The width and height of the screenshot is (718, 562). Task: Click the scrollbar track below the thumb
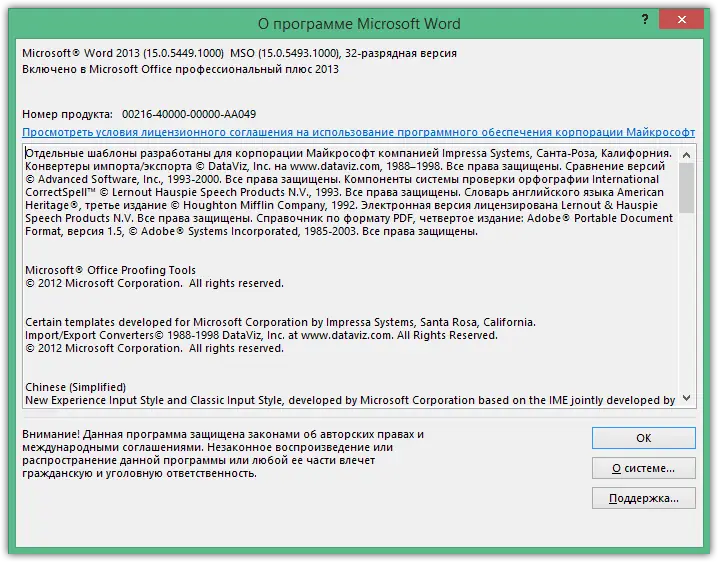click(x=686, y=302)
